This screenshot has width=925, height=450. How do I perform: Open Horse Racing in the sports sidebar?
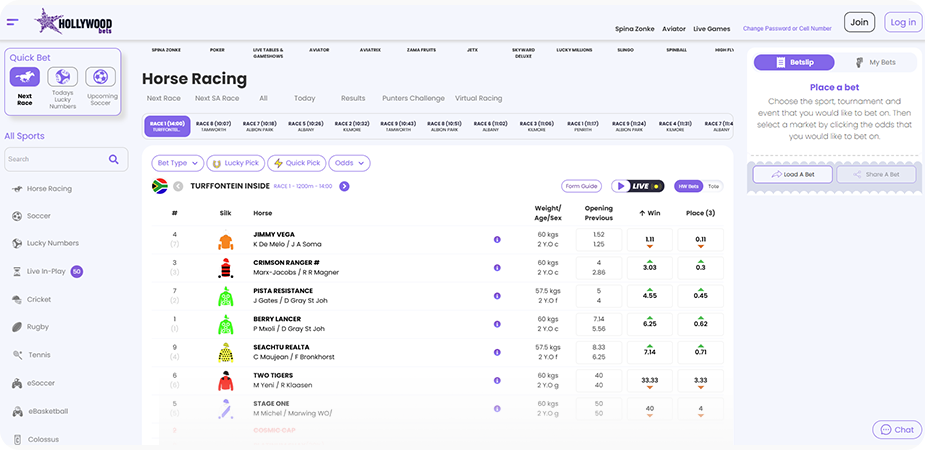click(x=42, y=189)
